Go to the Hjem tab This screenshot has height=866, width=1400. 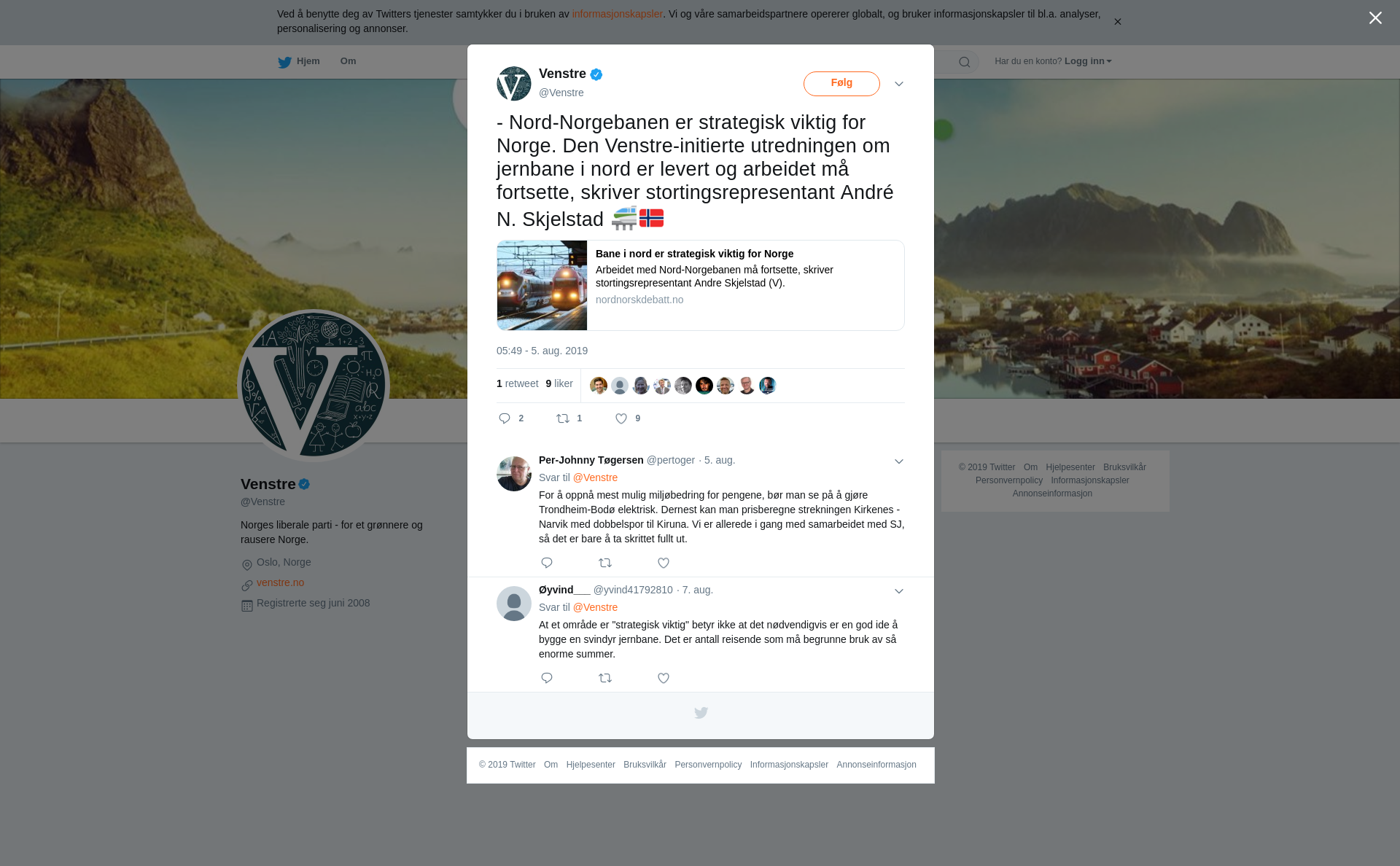299,61
